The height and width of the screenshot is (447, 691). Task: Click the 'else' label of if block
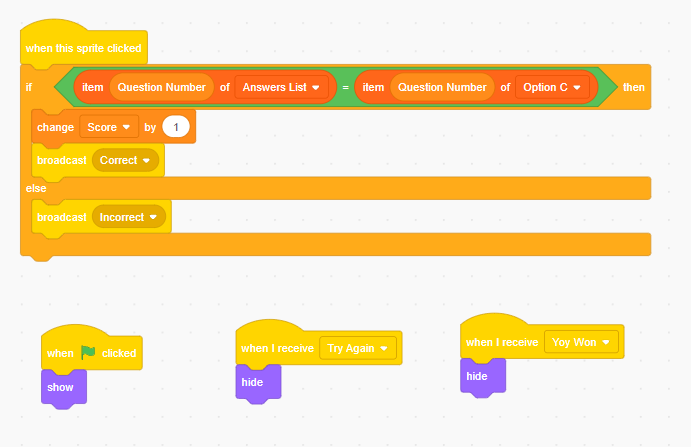(x=36, y=188)
